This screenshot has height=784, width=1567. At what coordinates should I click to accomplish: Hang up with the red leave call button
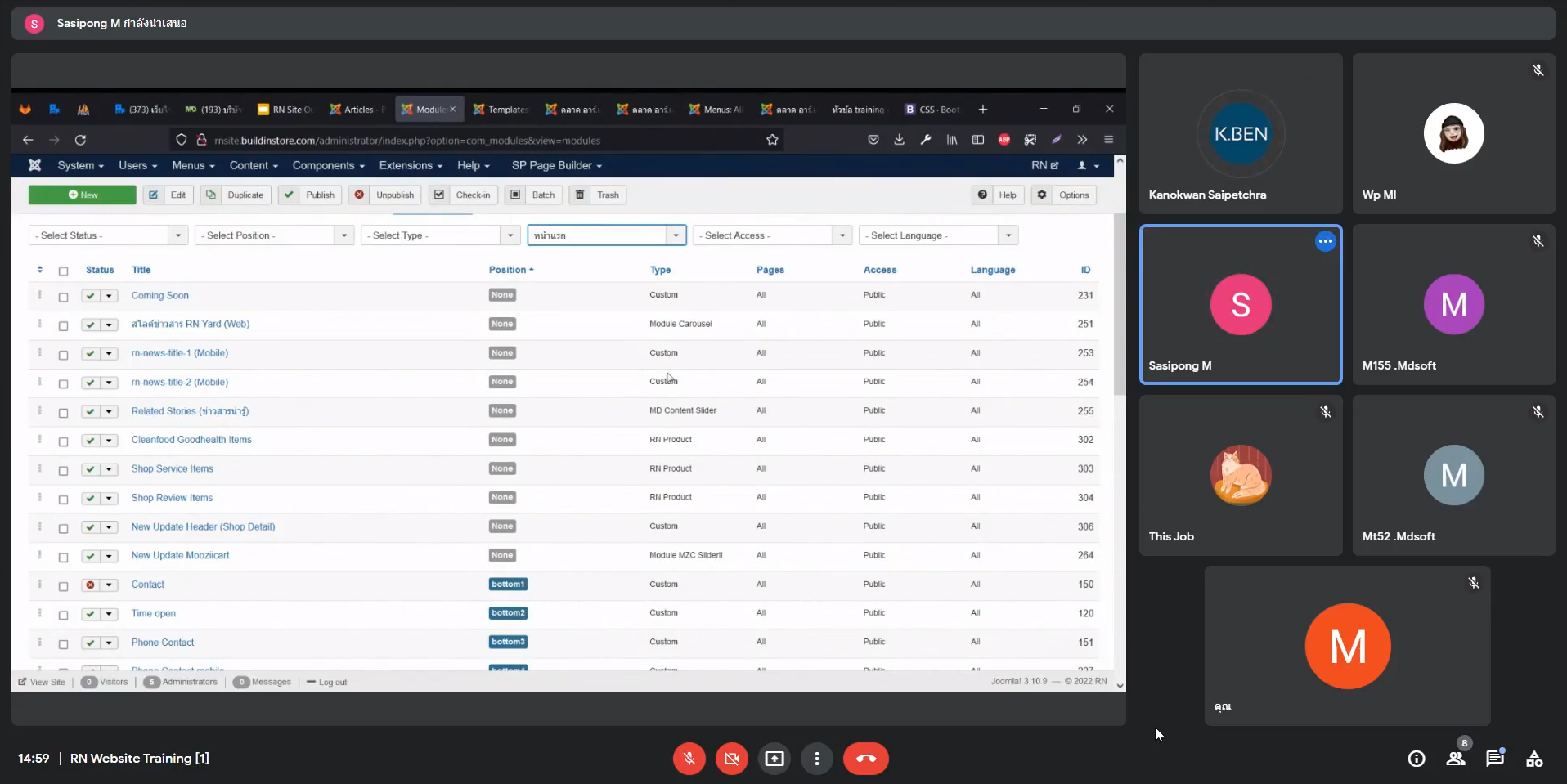pos(865,759)
